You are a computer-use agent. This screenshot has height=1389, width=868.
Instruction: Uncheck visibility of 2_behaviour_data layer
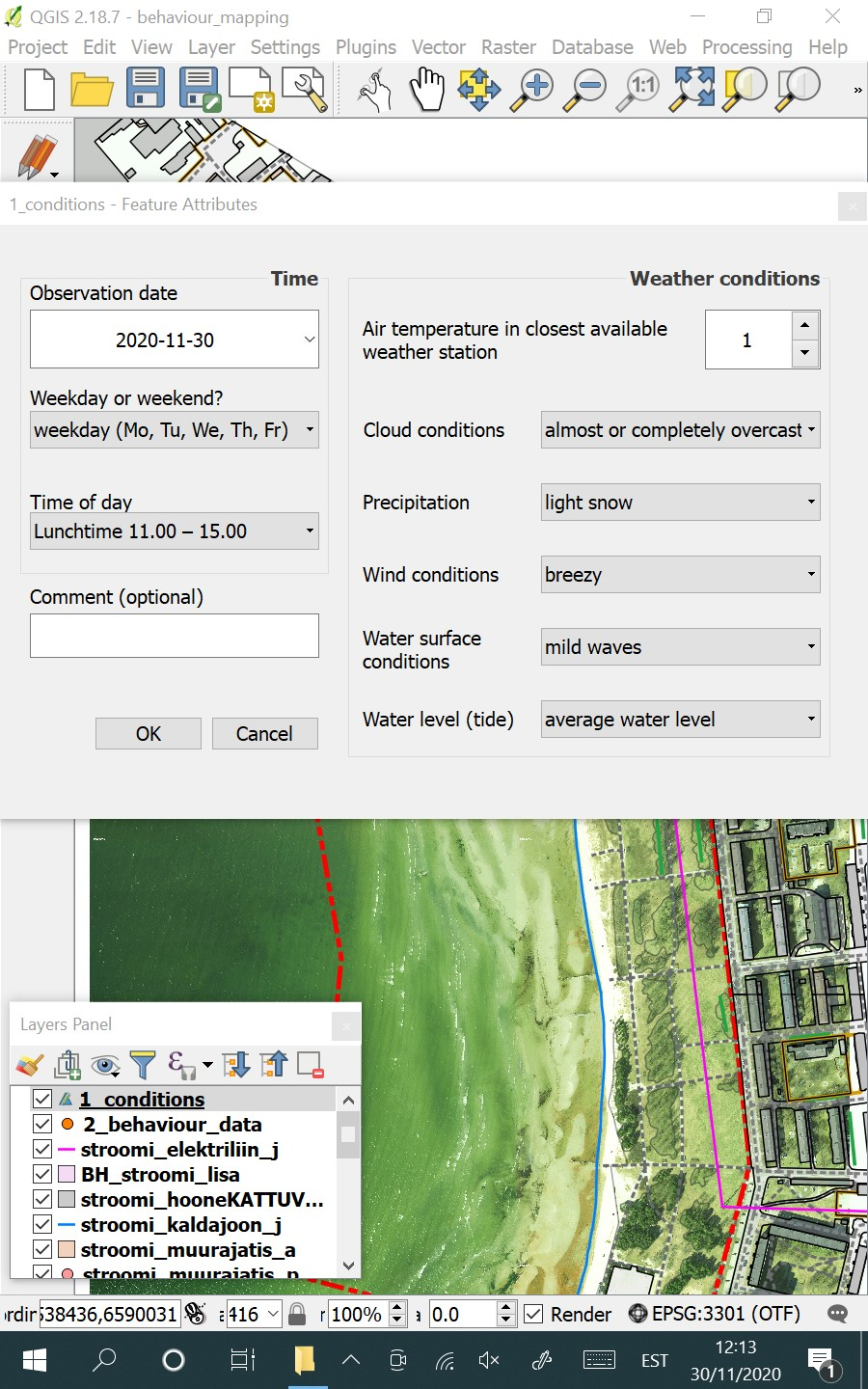[x=41, y=1123]
